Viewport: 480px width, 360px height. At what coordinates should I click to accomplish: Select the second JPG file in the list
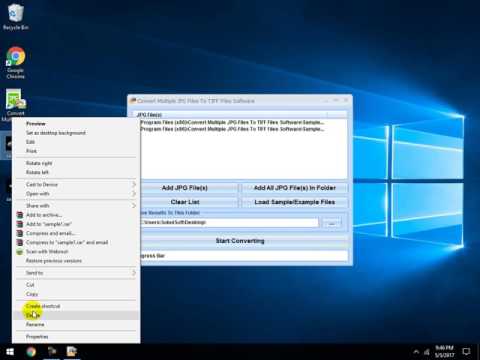(232, 129)
